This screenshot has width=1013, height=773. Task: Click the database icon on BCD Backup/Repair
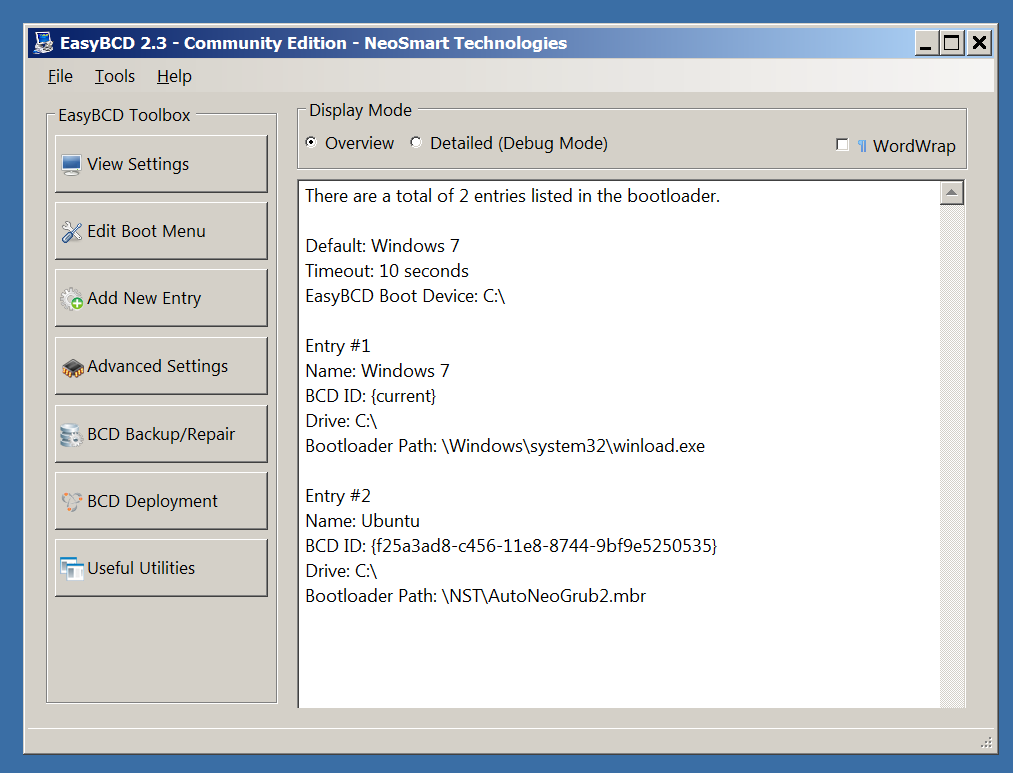71,435
